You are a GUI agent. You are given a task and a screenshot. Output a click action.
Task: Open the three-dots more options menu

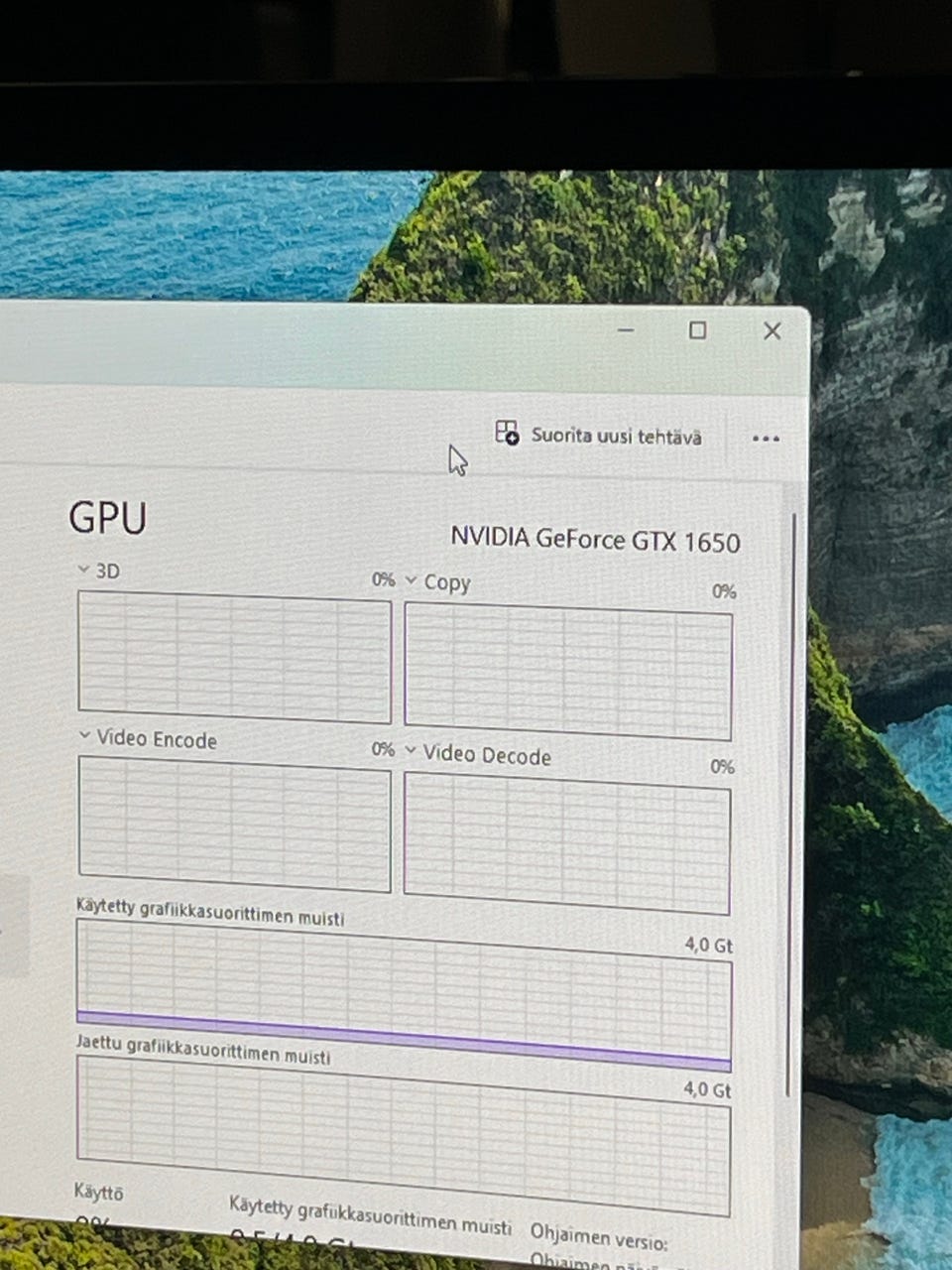[766, 439]
